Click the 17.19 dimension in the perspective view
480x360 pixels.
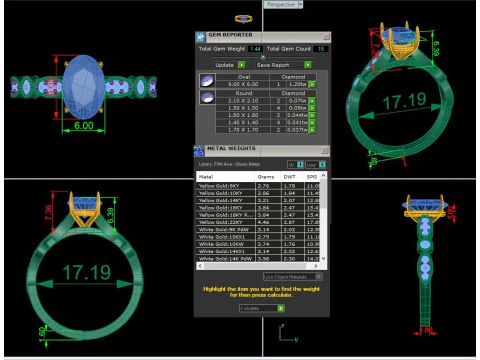pyautogui.click(x=404, y=101)
